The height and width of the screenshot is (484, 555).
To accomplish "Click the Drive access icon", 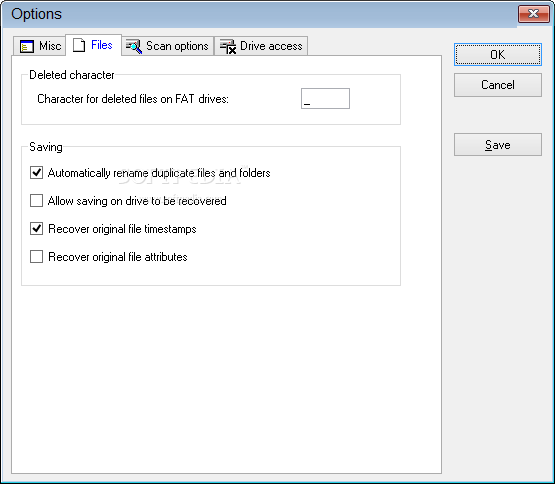I will (228, 46).
